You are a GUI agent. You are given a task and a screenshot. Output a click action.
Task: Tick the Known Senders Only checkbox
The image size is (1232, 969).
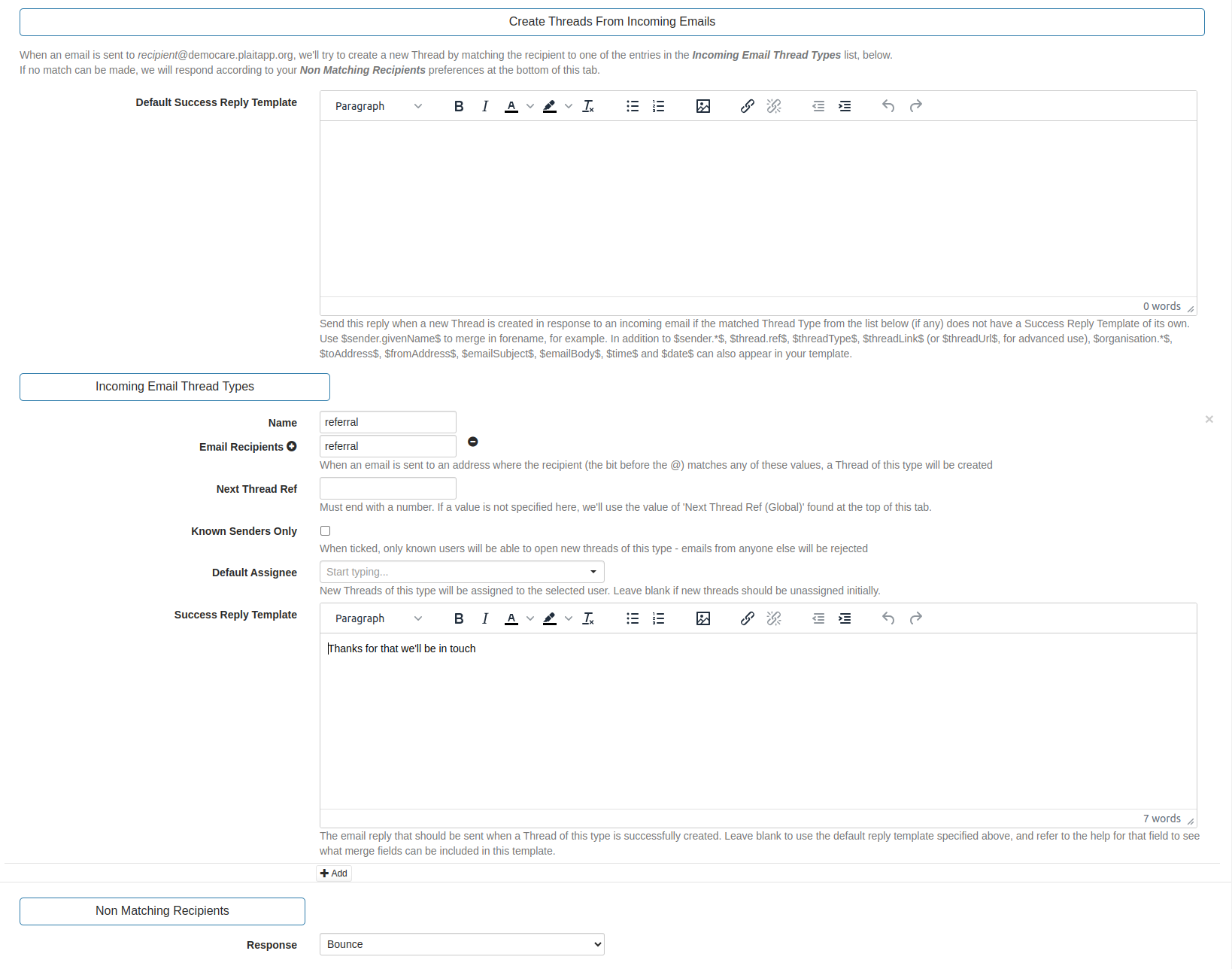(325, 531)
